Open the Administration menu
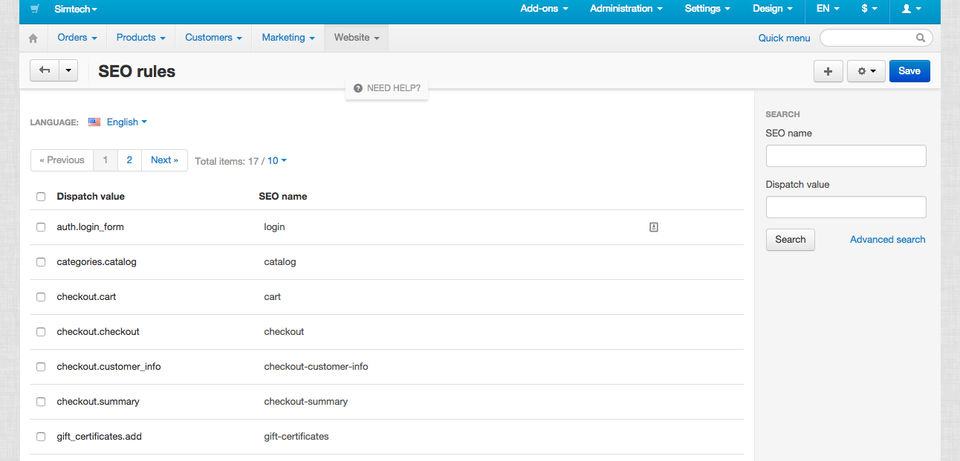 pyautogui.click(x=626, y=9)
